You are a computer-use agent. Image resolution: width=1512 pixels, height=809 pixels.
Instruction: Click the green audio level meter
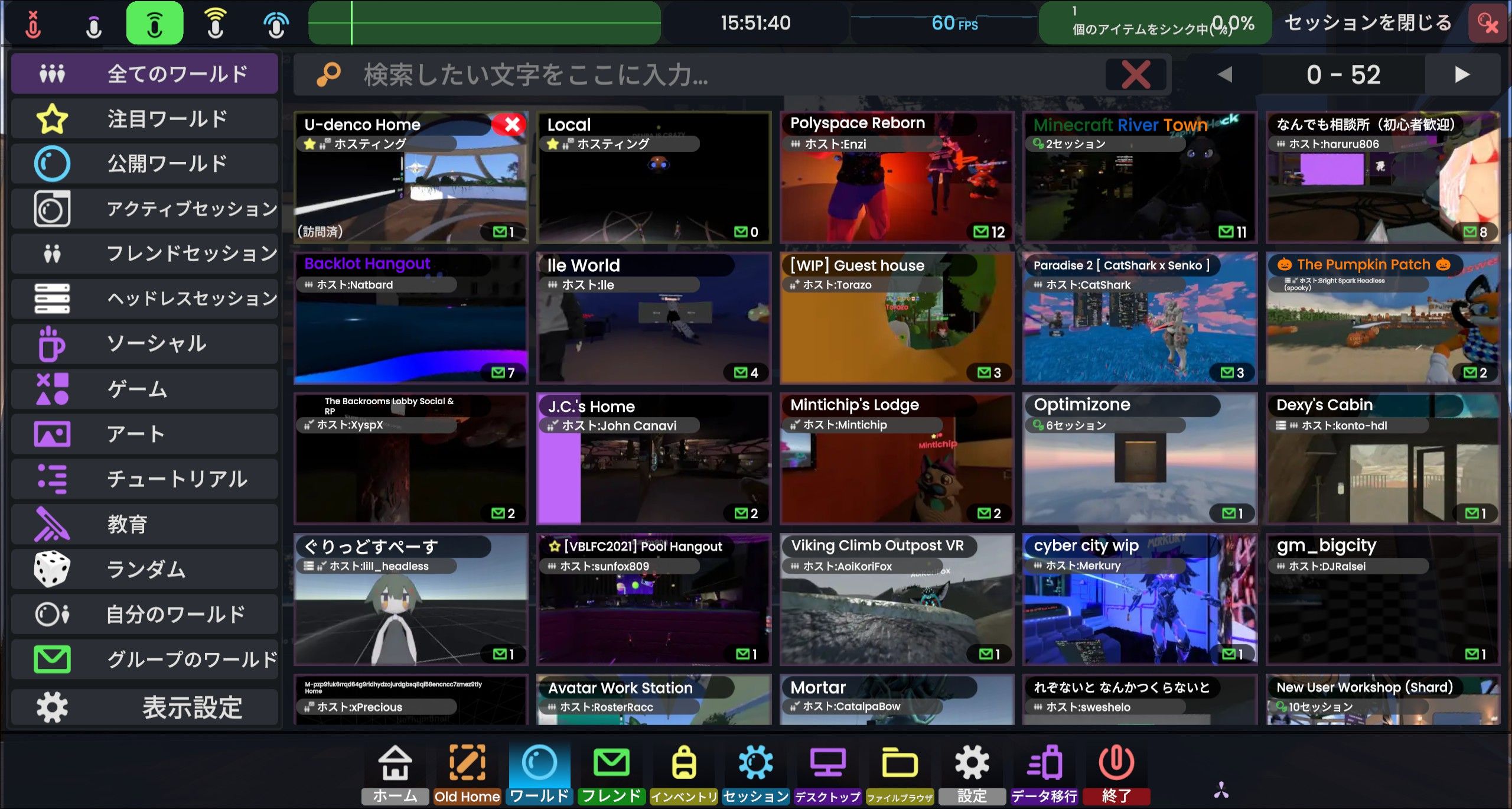(484, 24)
